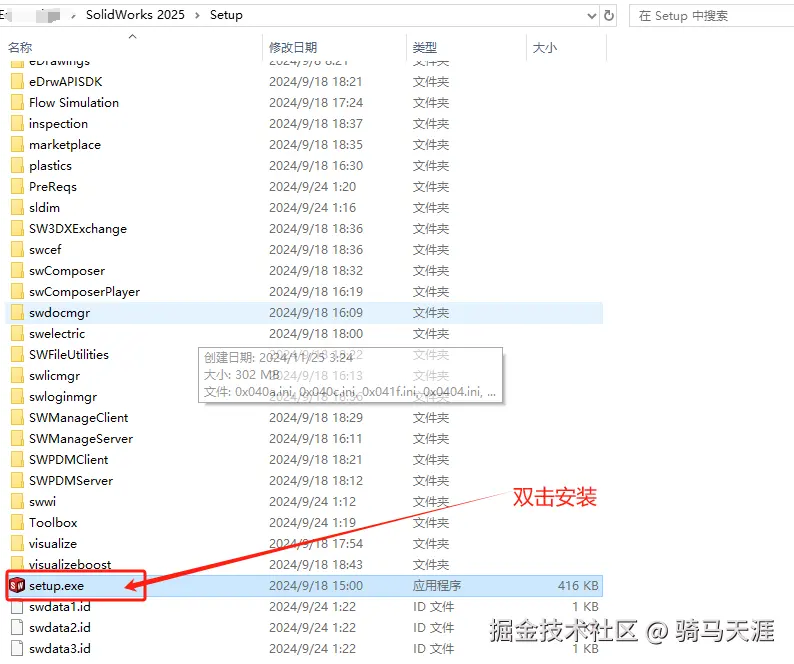Select the Toolbox folder icon
794x664 pixels.
[17, 523]
